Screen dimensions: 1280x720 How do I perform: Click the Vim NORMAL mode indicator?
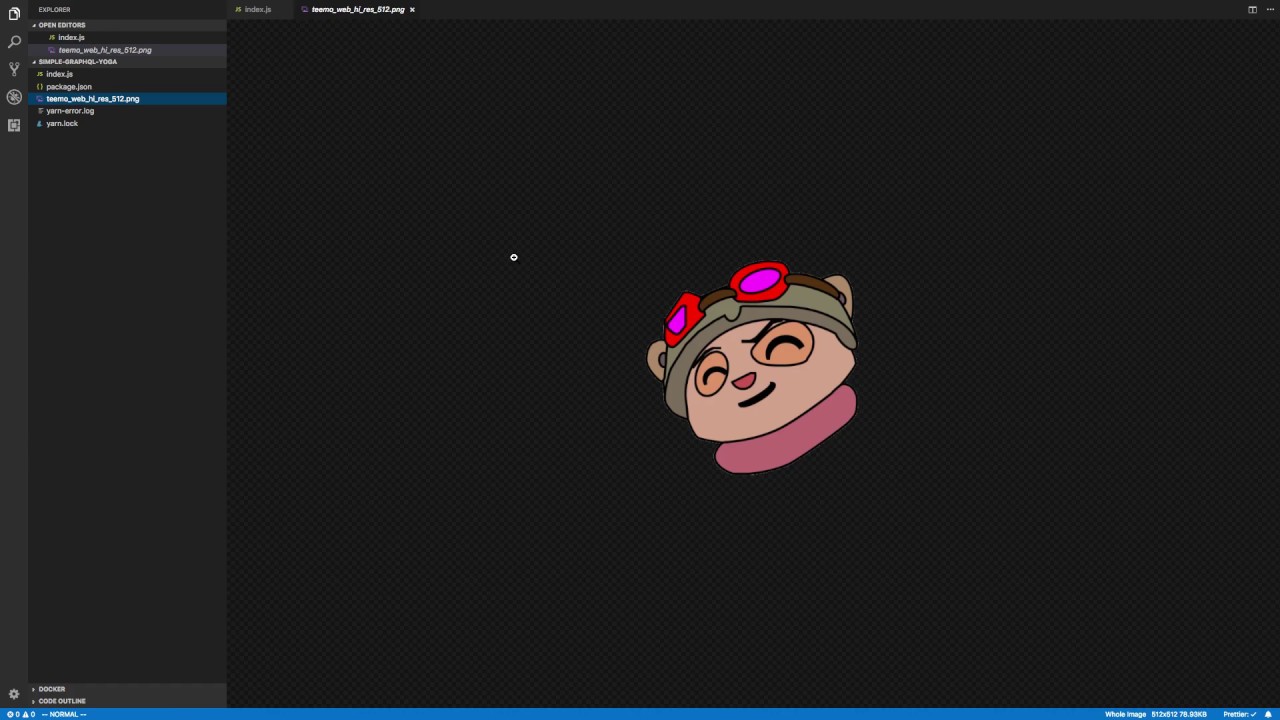64,714
